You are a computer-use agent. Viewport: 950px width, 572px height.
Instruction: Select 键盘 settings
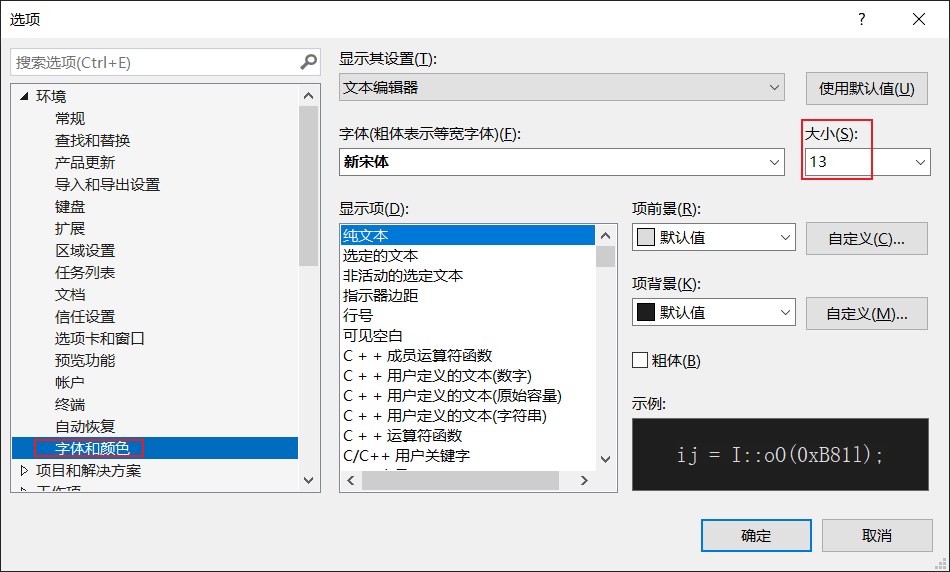[x=70, y=207]
